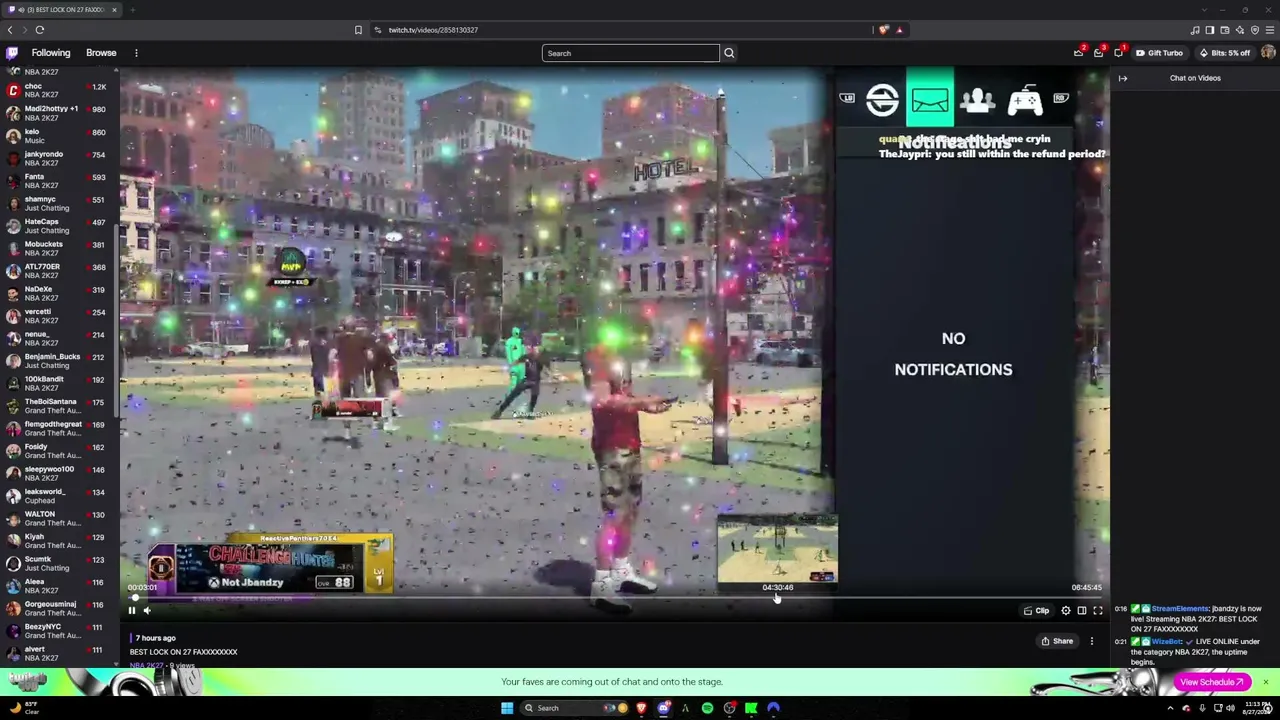
Task: Show hidden system tray icons
Action: click(x=1170, y=708)
